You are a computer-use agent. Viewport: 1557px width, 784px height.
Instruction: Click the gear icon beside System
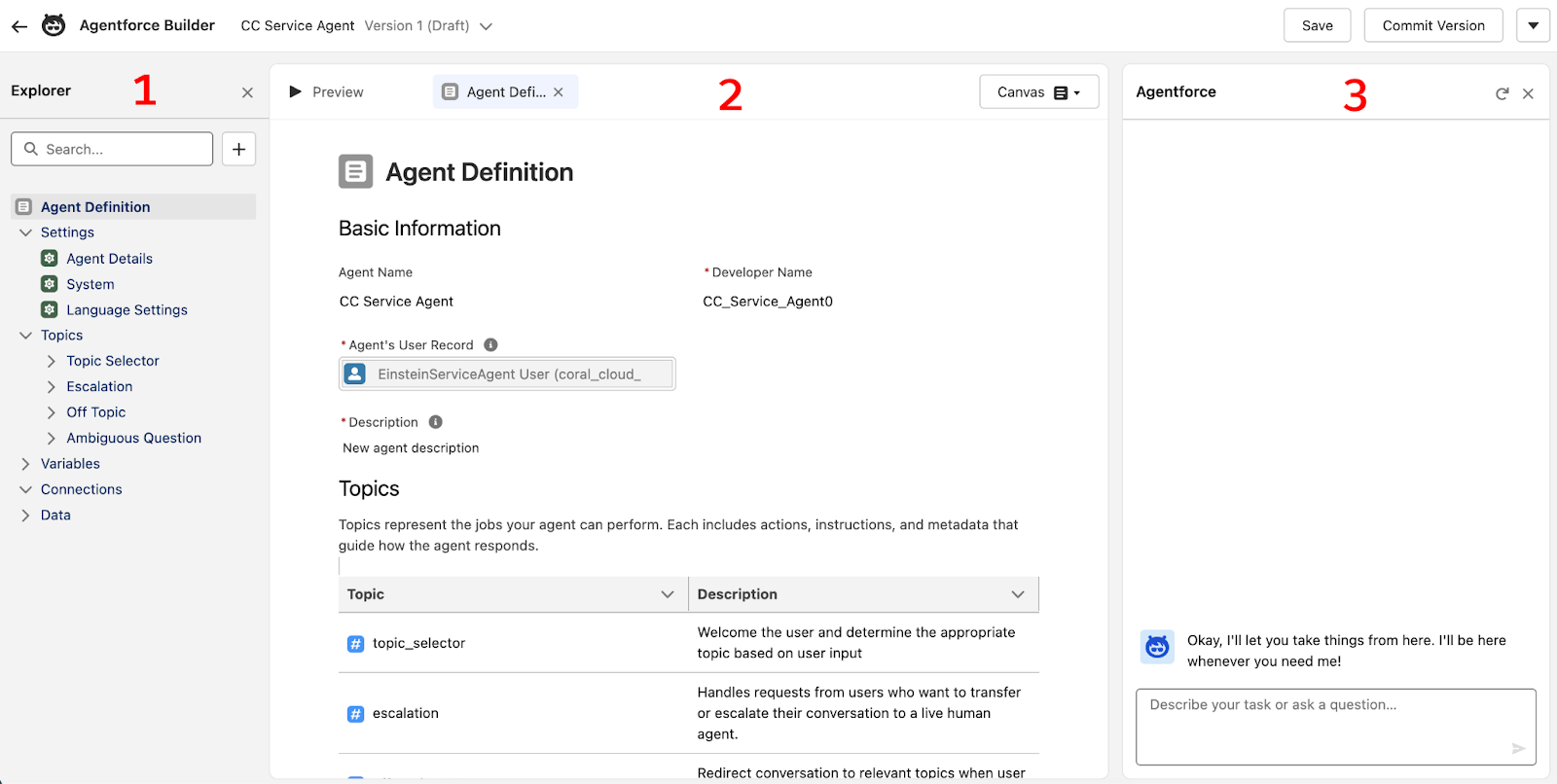click(49, 283)
